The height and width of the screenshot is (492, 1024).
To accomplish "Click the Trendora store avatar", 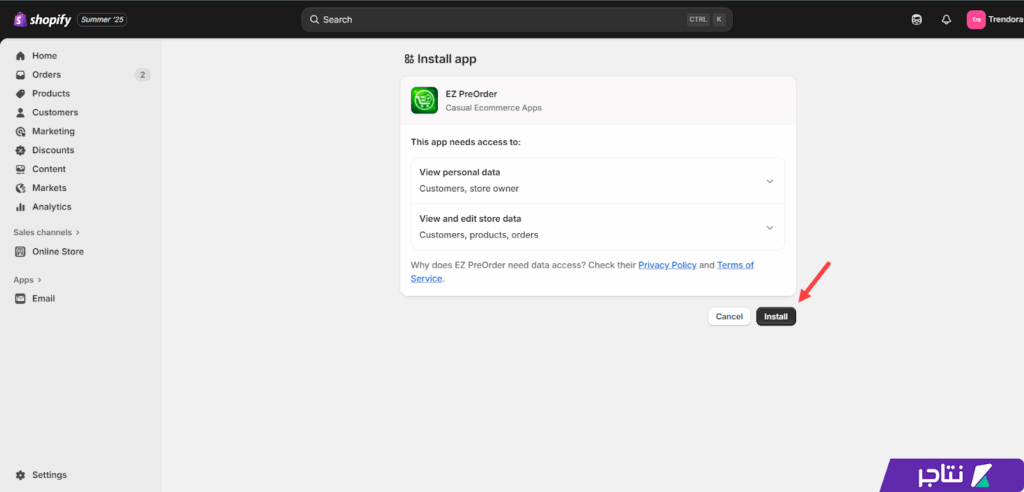I will point(976,20).
